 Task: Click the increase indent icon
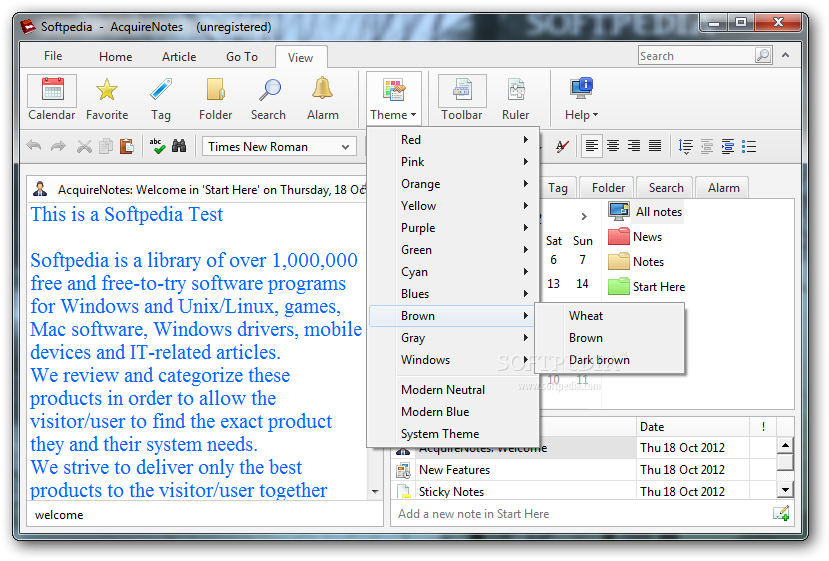pos(728,146)
